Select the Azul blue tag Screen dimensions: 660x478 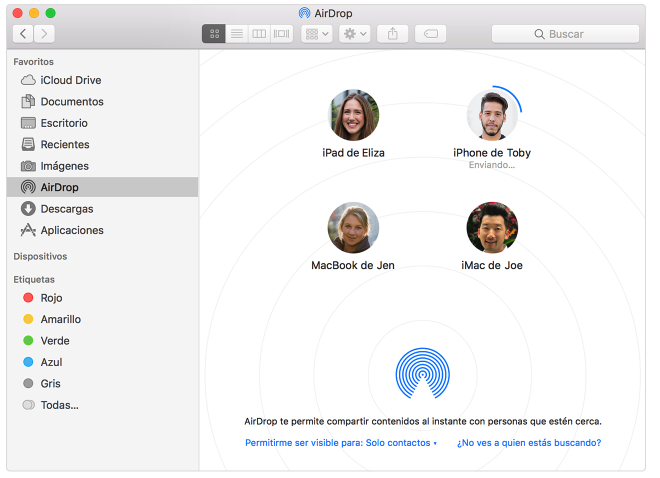tap(103, 362)
